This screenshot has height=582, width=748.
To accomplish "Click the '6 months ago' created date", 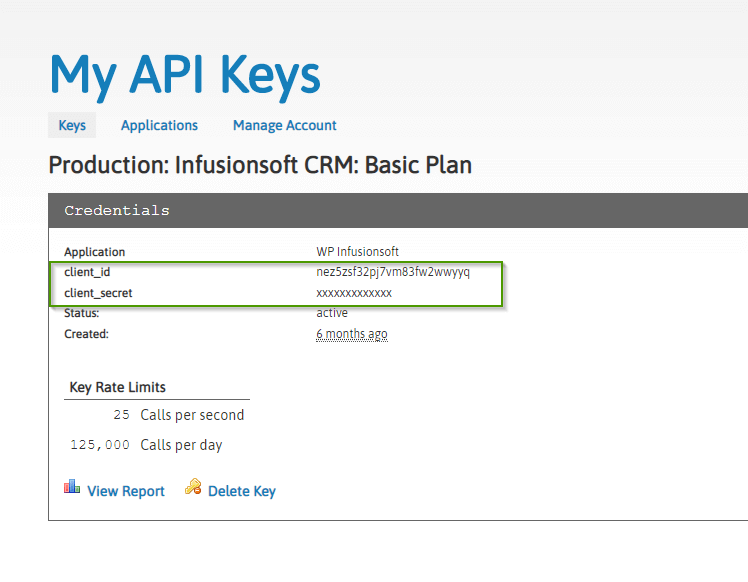I will [x=352, y=333].
